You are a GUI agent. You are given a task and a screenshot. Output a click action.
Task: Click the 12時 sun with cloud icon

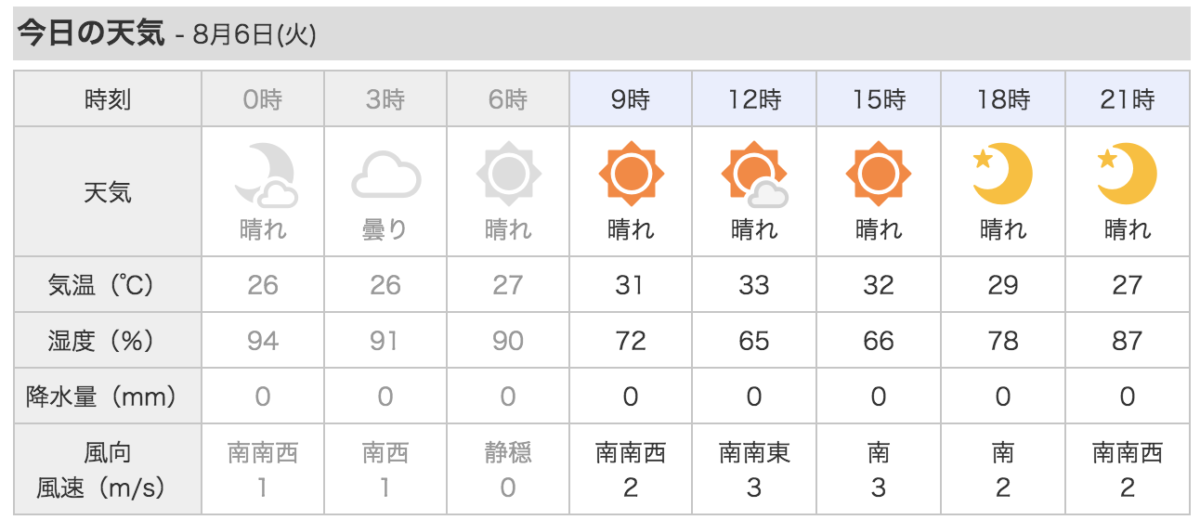click(755, 174)
